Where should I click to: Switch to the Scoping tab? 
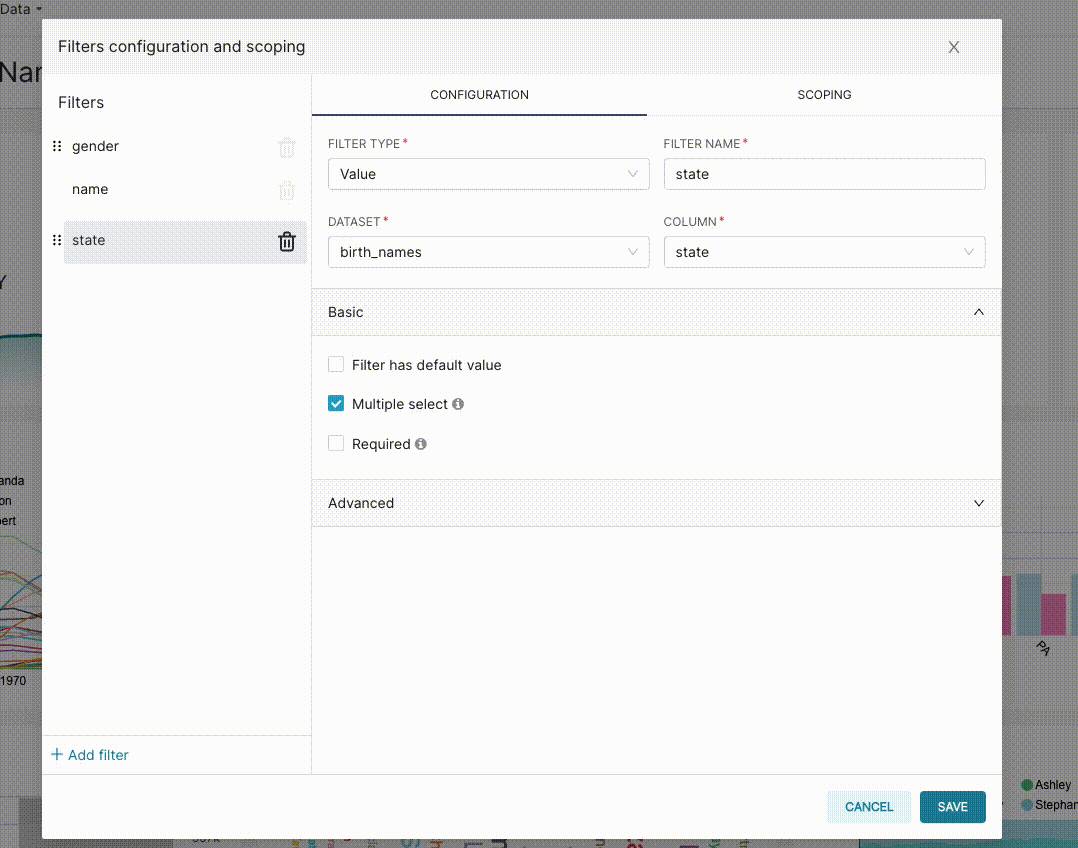click(x=824, y=95)
